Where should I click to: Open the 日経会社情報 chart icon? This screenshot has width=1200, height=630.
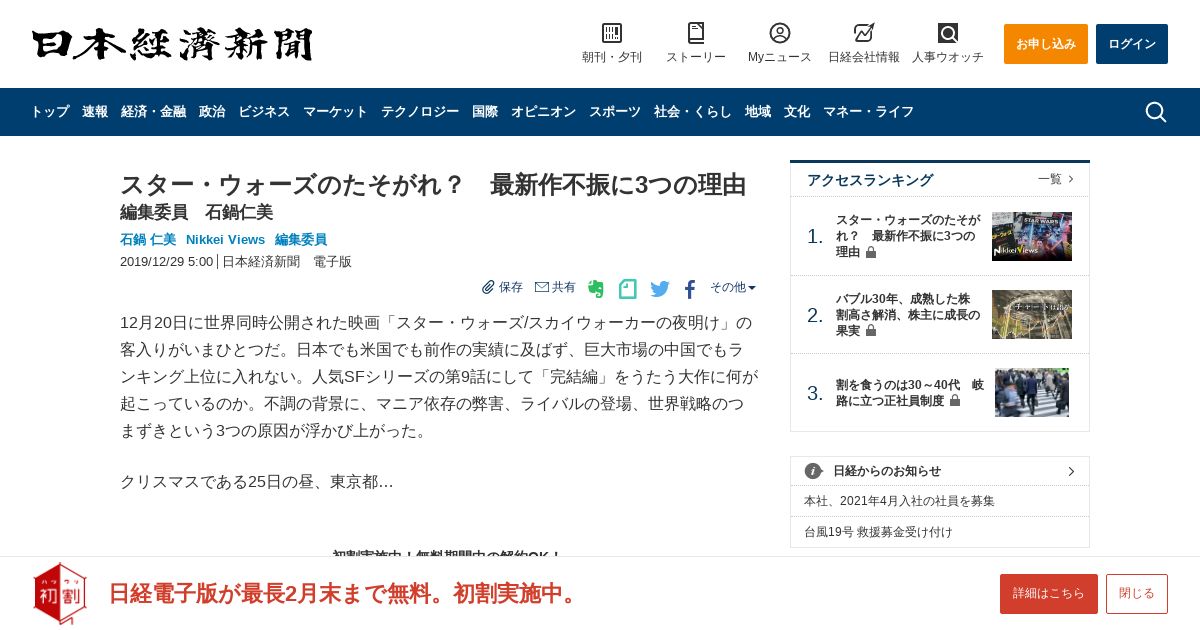click(x=864, y=33)
